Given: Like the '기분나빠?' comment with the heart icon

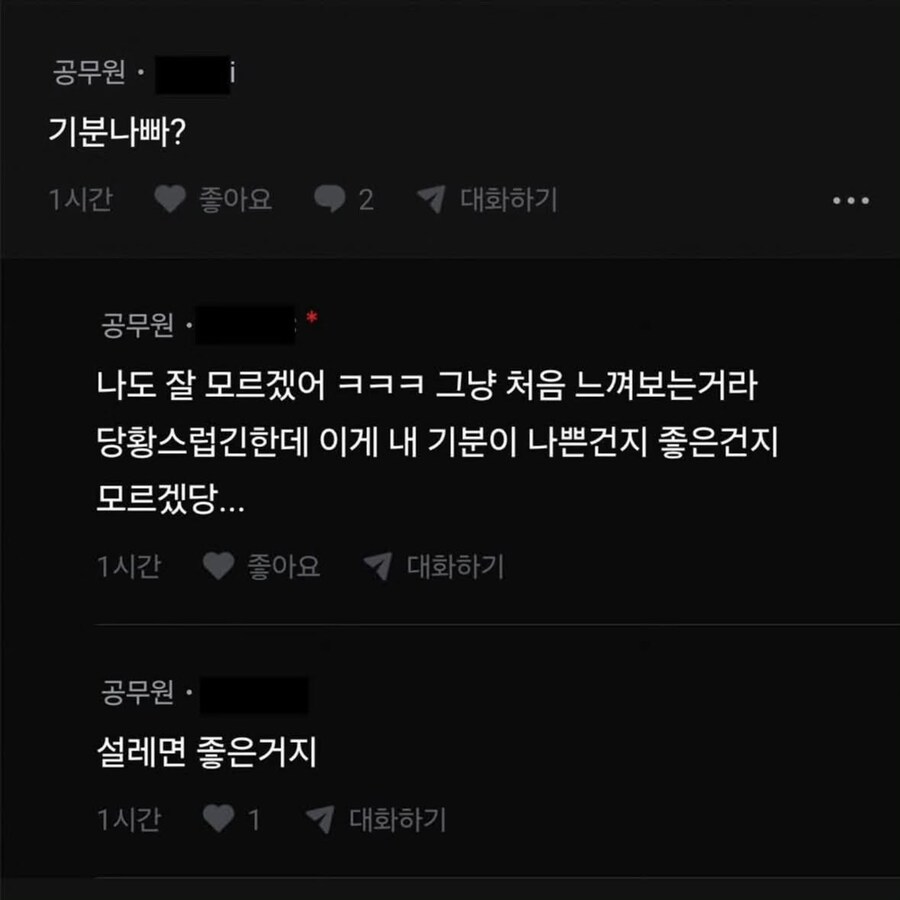Looking at the screenshot, I should pyautogui.click(x=170, y=199).
